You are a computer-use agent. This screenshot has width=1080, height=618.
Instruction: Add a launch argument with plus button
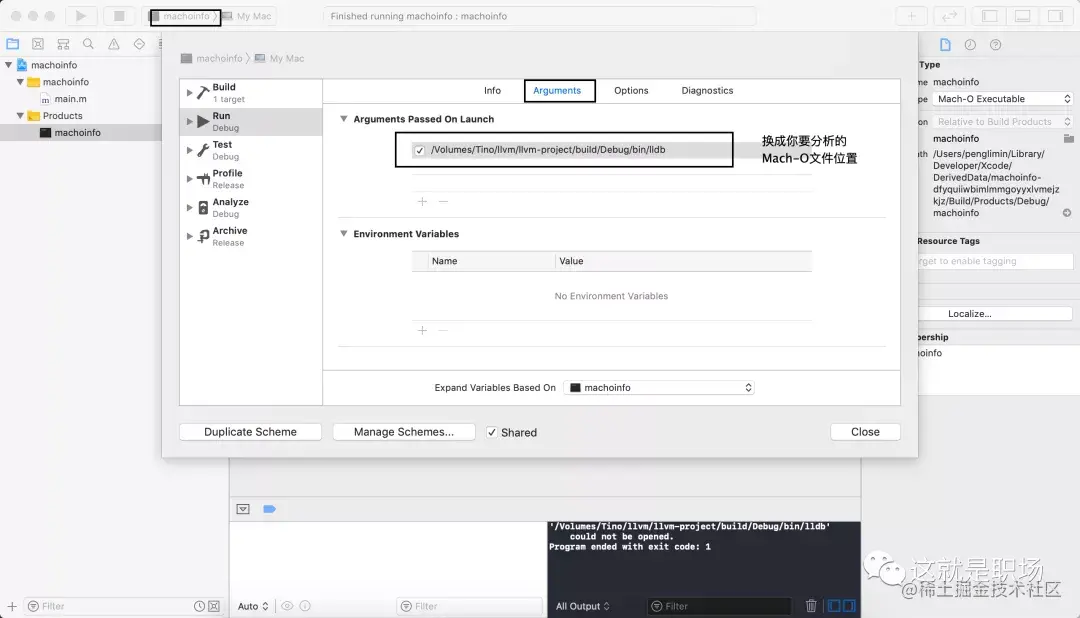[x=422, y=201]
